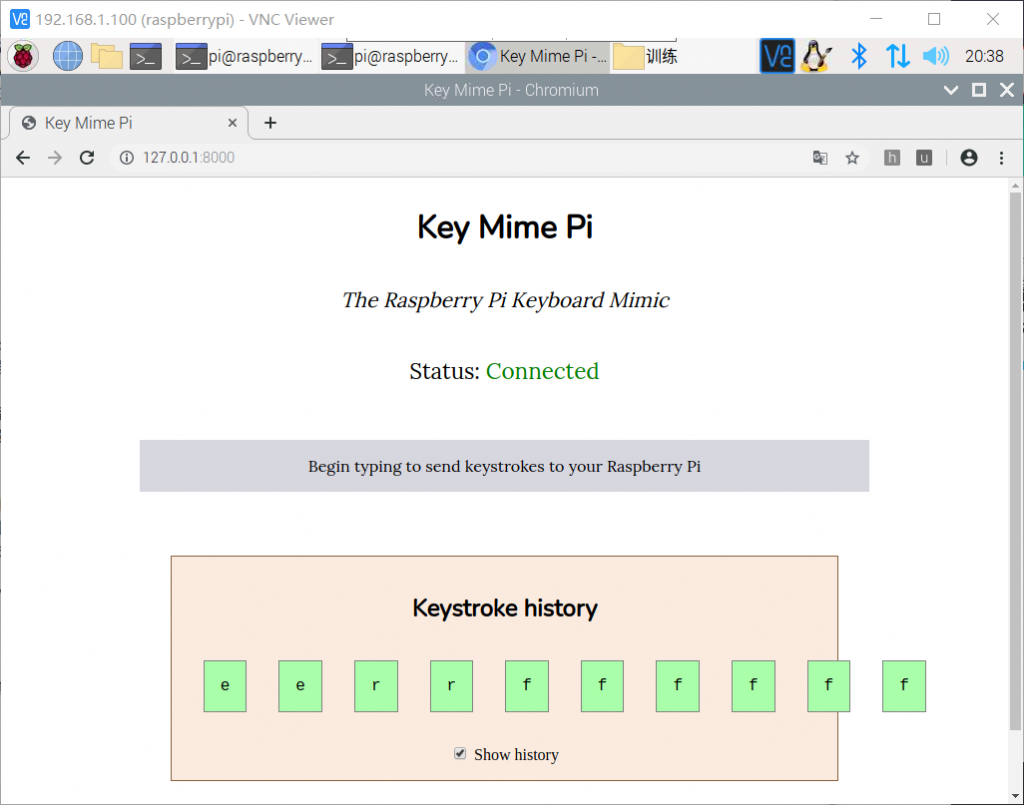Bookmark this page with the star
The height and width of the screenshot is (805, 1024).
852,158
